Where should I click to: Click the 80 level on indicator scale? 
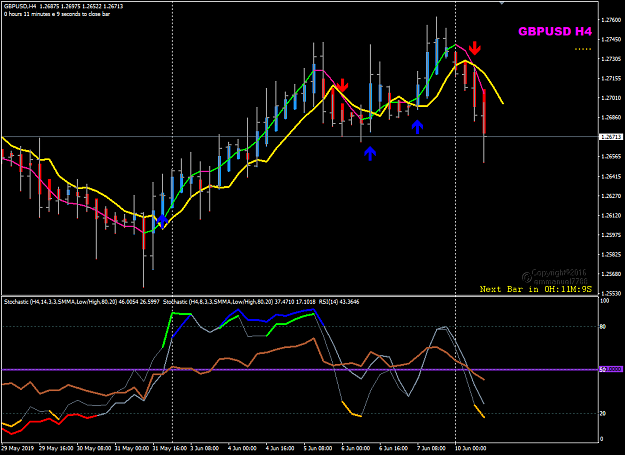[603, 327]
